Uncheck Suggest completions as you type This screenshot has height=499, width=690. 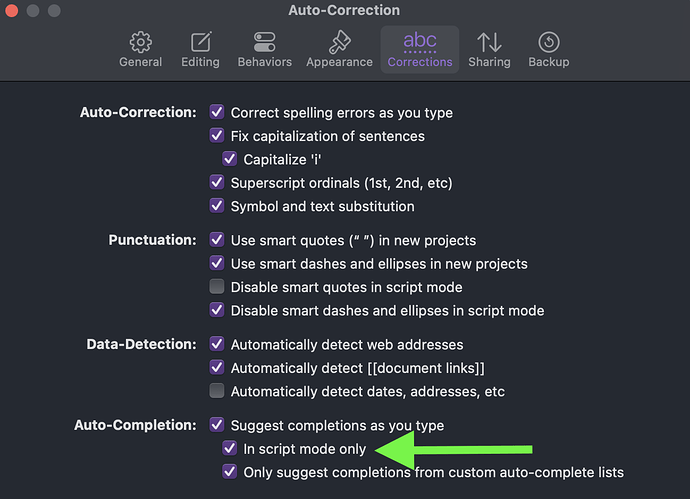217,425
